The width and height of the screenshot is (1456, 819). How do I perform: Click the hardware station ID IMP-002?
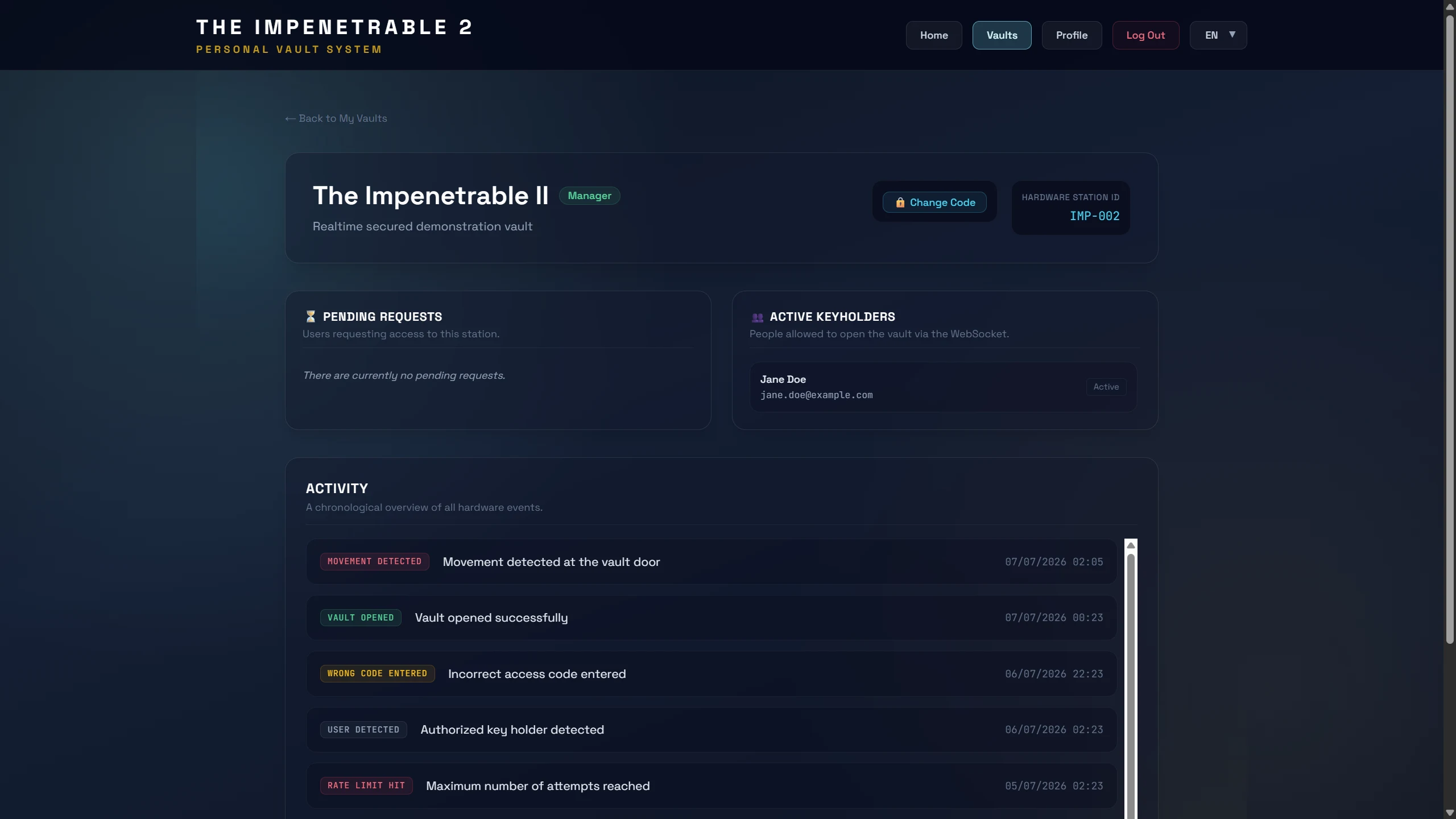1094,216
